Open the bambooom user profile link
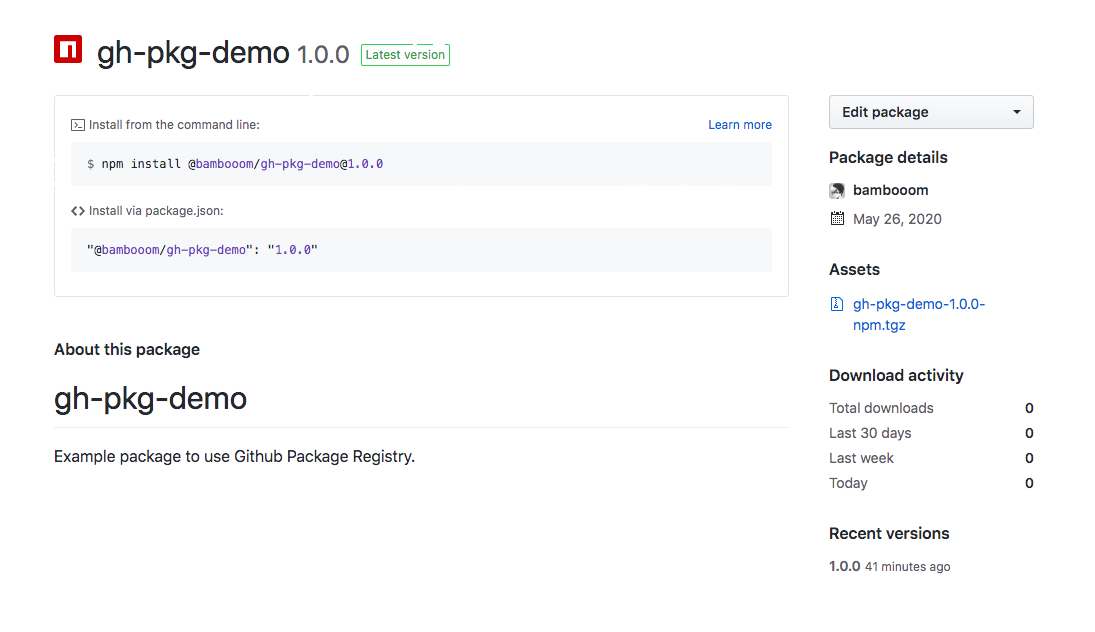 890,190
